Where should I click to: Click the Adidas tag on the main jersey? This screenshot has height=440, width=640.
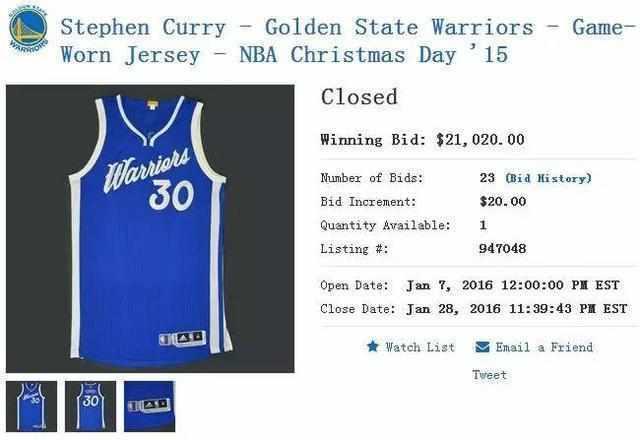point(182,338)
